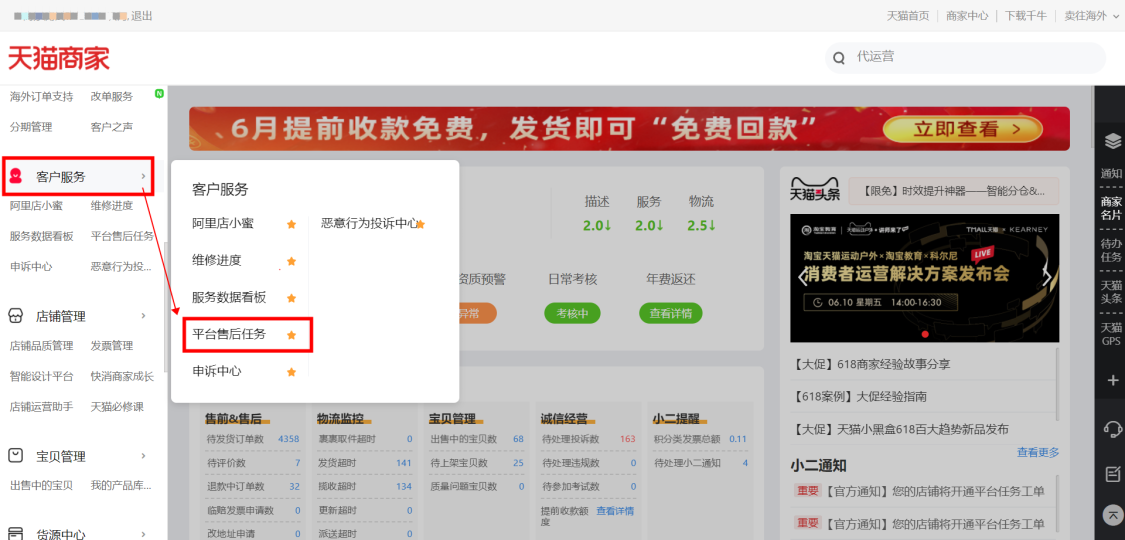Screen dimensions: 1125x540
Task: Click the green 考核中 button
Action: pyautogui.click(x=573, y=313)
